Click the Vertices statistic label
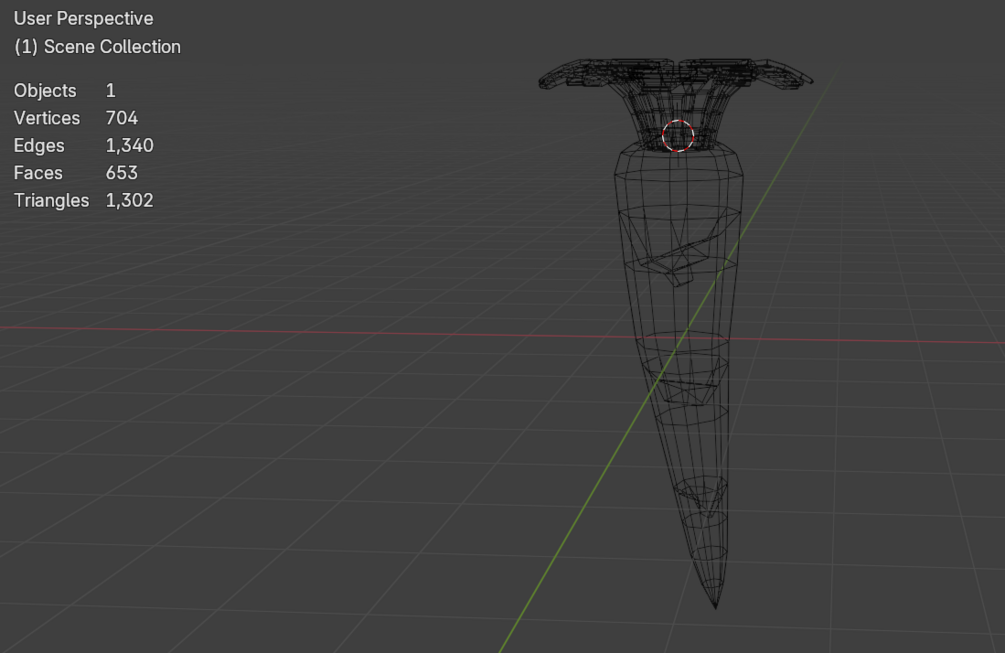Screen dimensions: 1005x653 point(47,118)
